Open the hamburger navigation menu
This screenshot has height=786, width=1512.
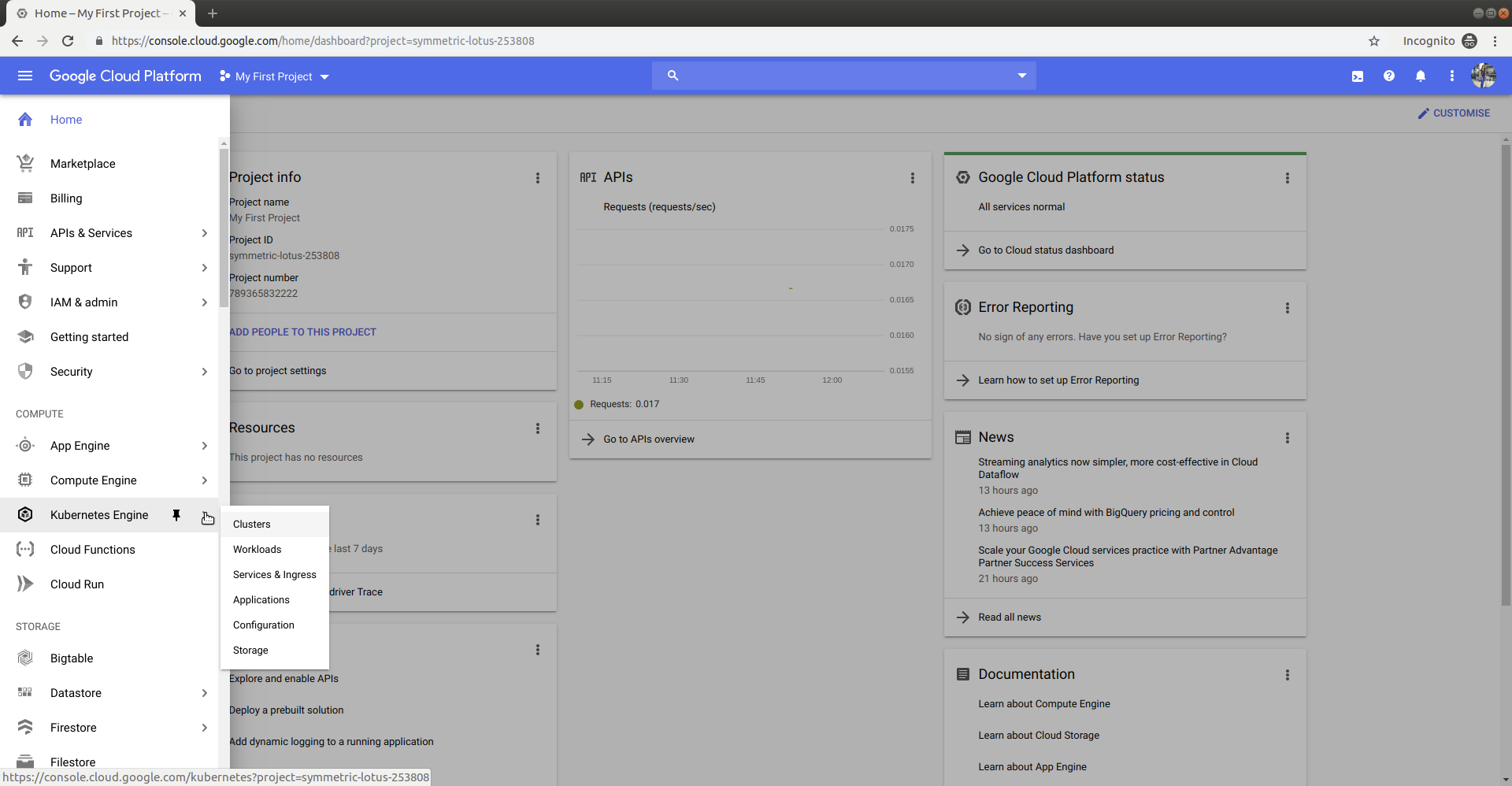coord(25,76)
